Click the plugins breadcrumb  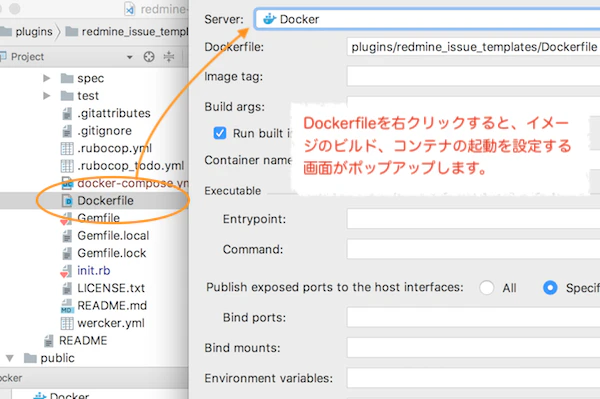(x=34, y=32)
